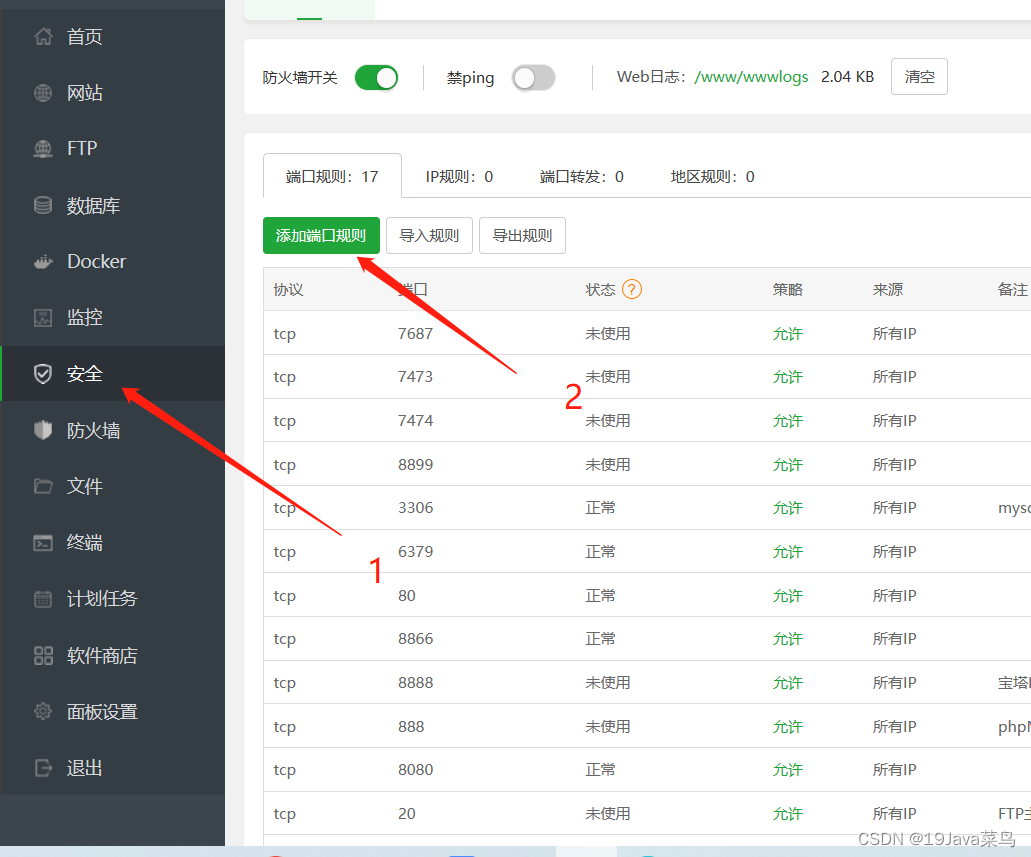1031x857 pixels.
Task: Click the terminal icon beside 终端
Action: point(43,543)
